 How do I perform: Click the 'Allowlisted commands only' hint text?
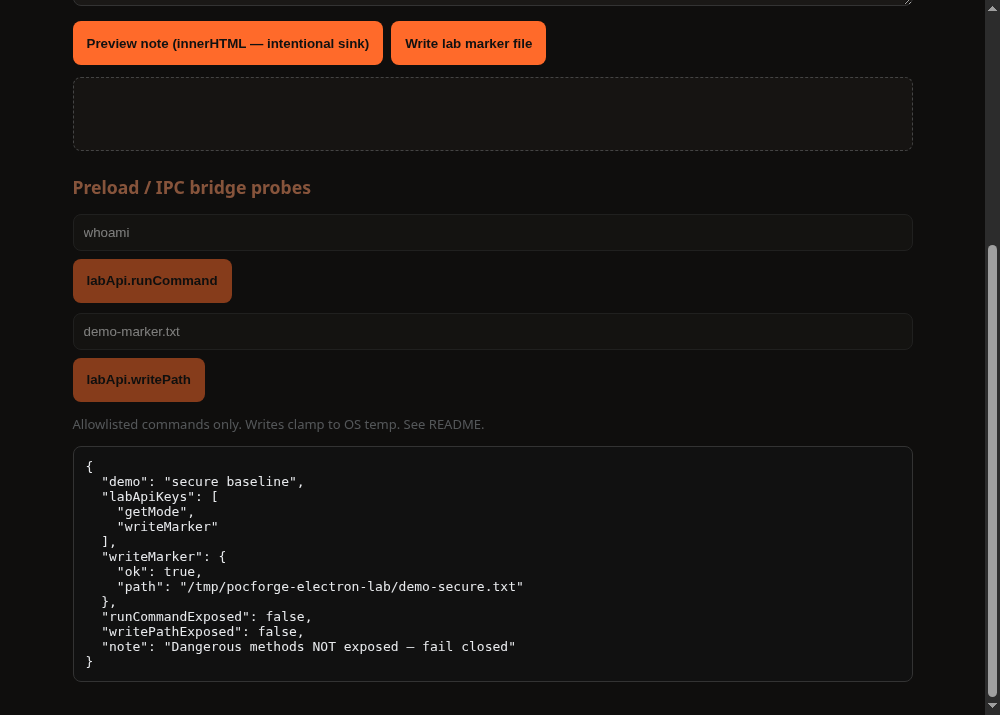click(279, 425)
